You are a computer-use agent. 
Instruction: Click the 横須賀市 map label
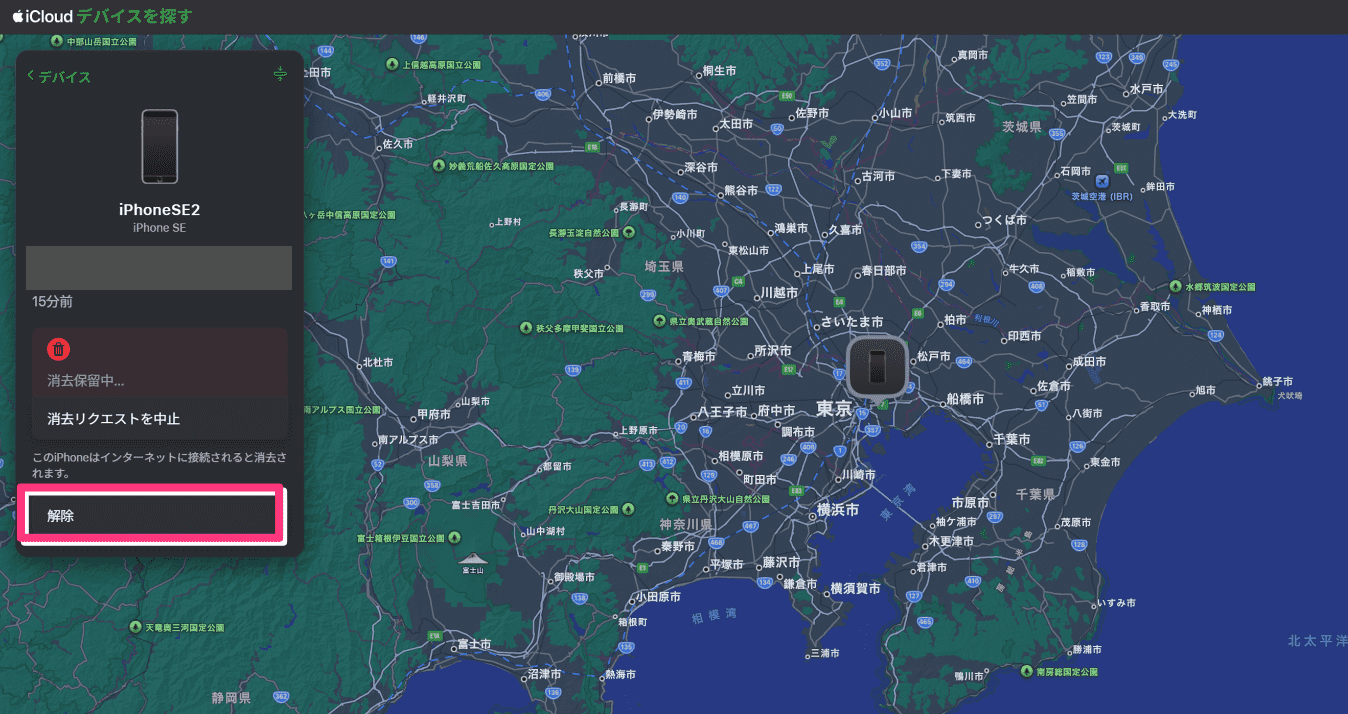click(x=855, y=590)
